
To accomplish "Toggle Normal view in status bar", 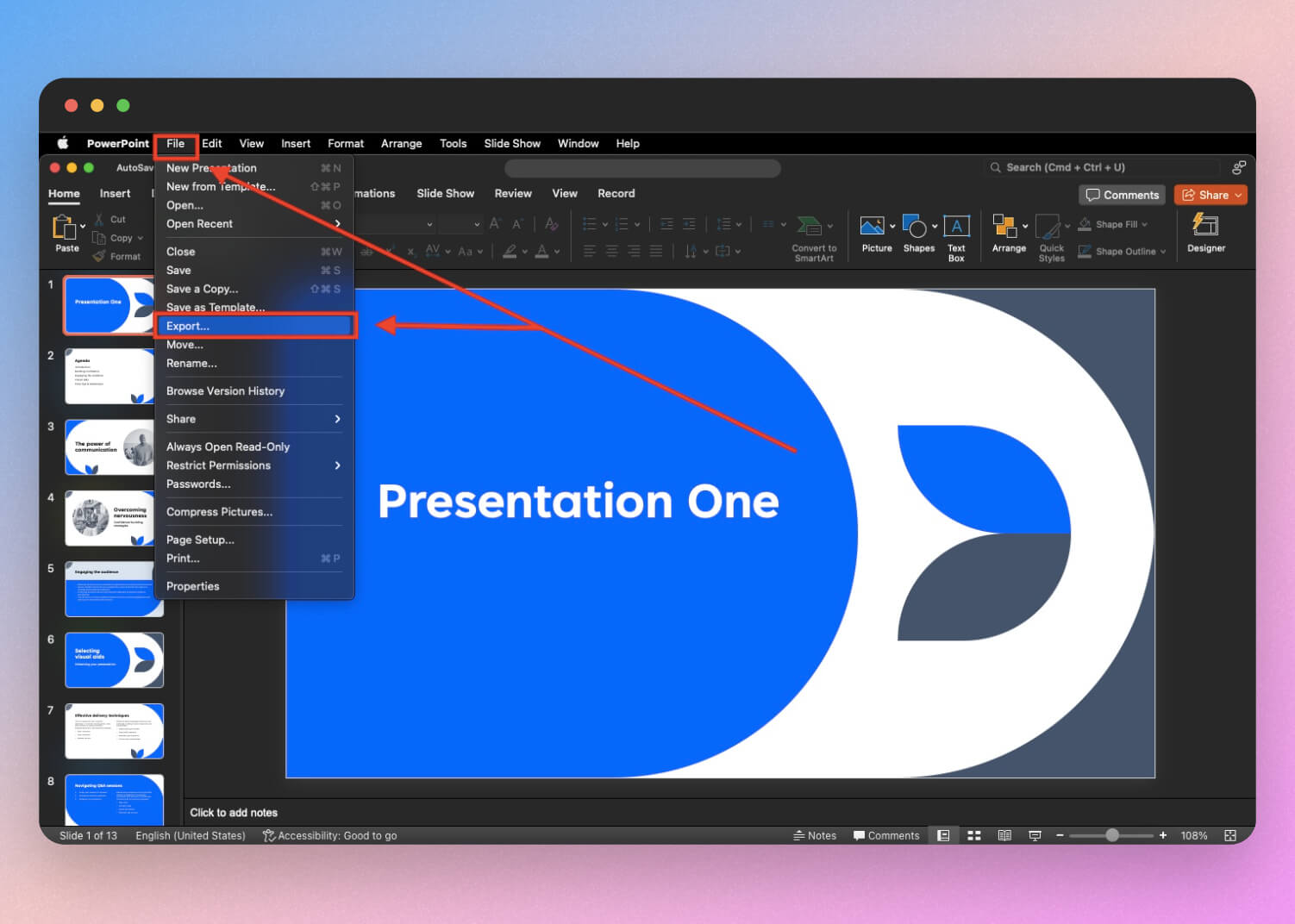I will pyautogui.click(x=943, y=835).
